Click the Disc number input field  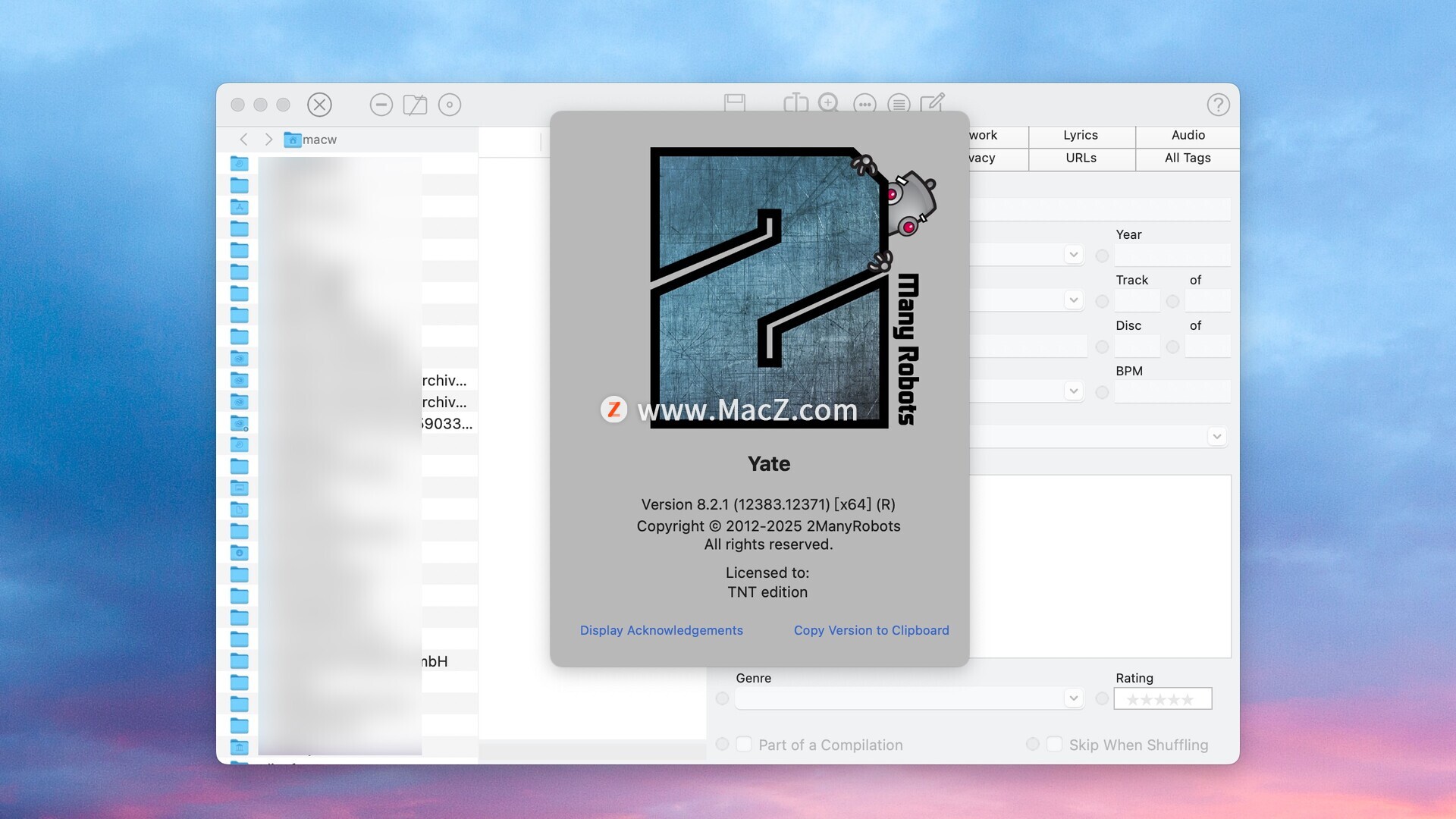coord(1137,347)
